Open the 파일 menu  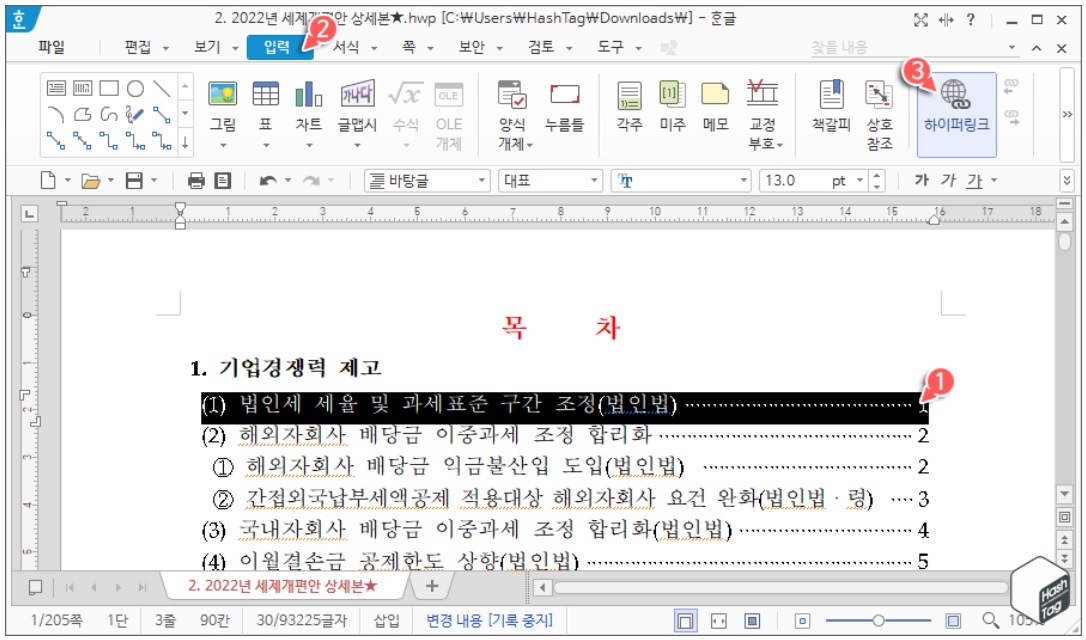click(51, 47)
